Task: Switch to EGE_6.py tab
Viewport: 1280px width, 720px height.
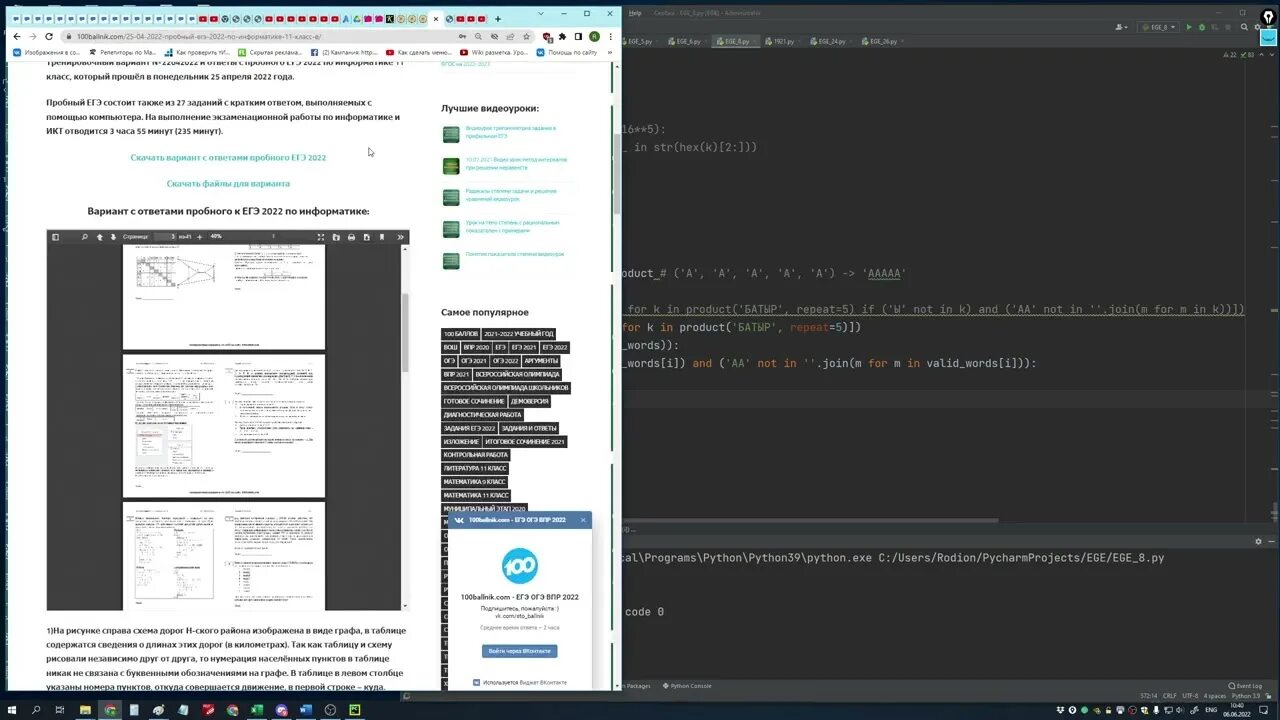Action: tap(688, 42)
